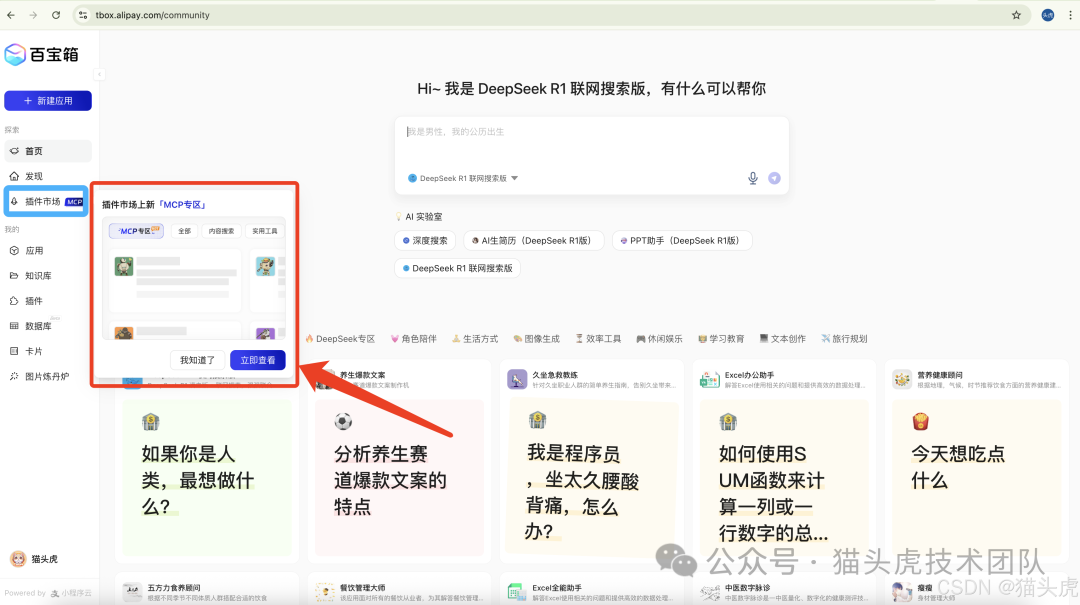The image size is (1080, 605).
Task: Click the 五方力食养顾问 app icon
Action: point(132,592)
